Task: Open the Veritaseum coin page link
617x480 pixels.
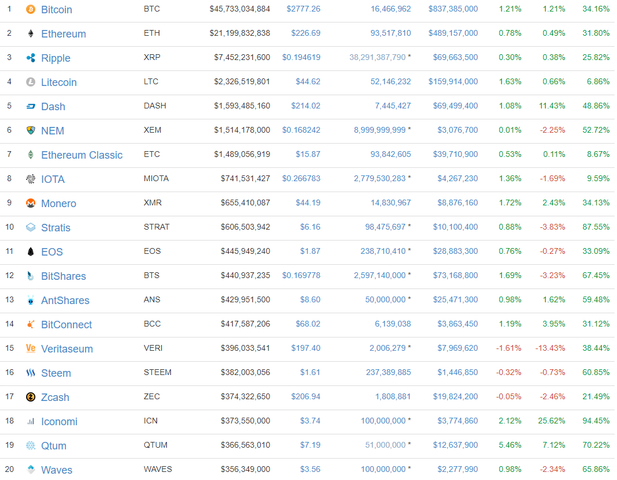Action: (67, 349)
